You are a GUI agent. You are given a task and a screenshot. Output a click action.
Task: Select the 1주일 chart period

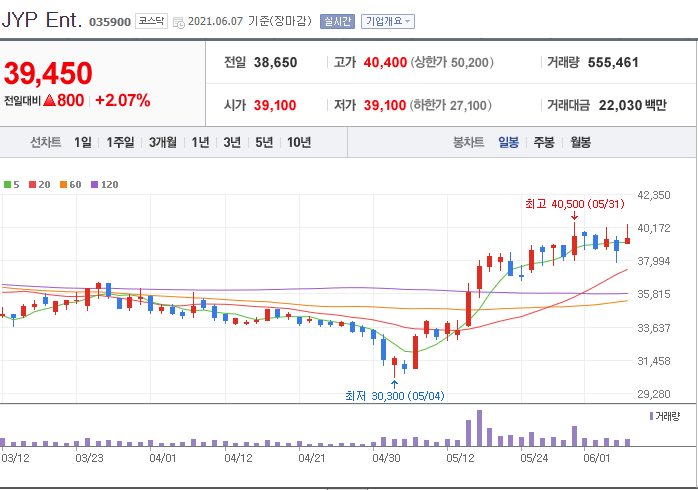pos(120,142)
